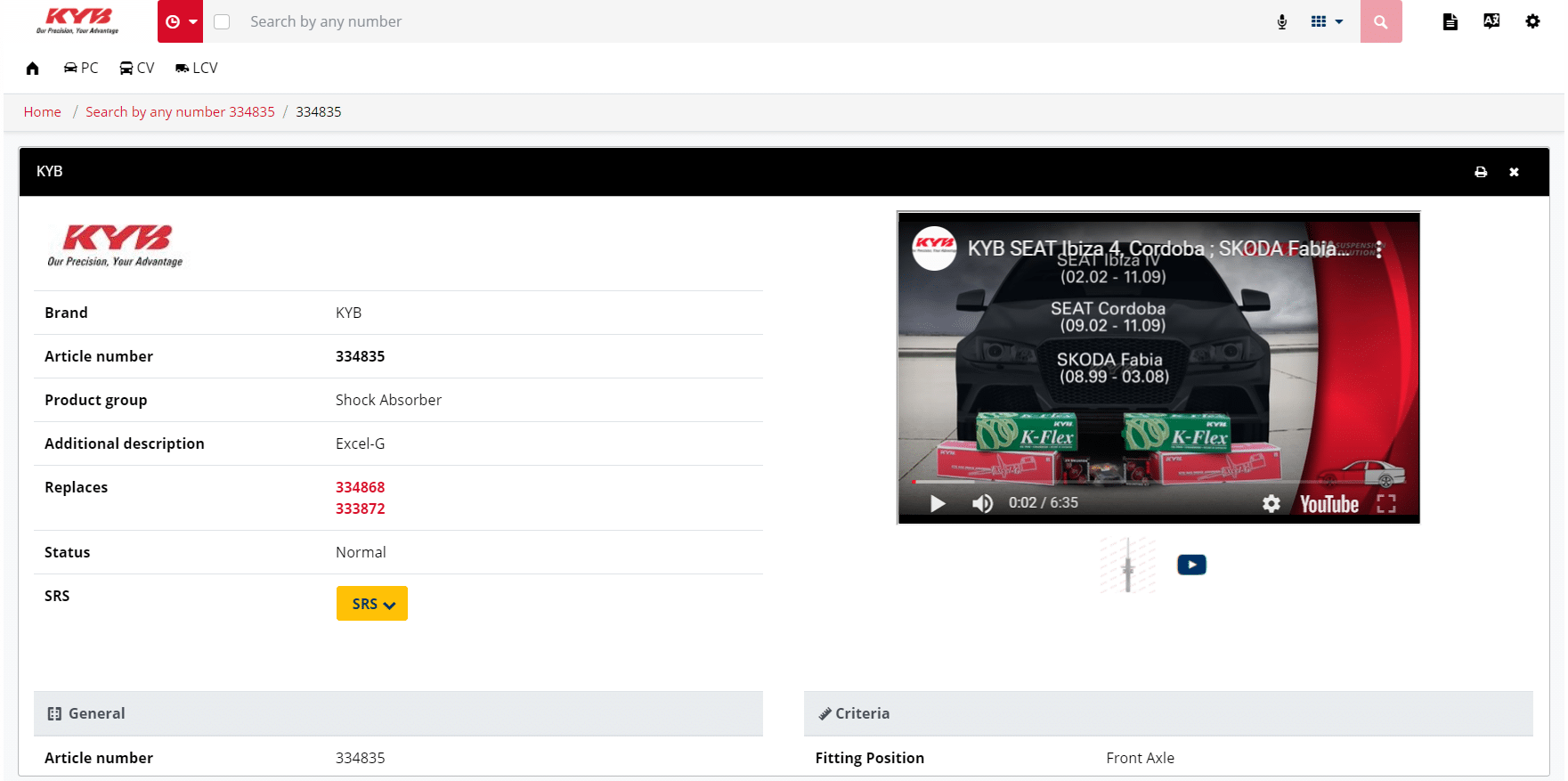This screenshot has height=781, width=1568.
Task: Open the document icon in top bar
Action: (x=1450, y=21)
